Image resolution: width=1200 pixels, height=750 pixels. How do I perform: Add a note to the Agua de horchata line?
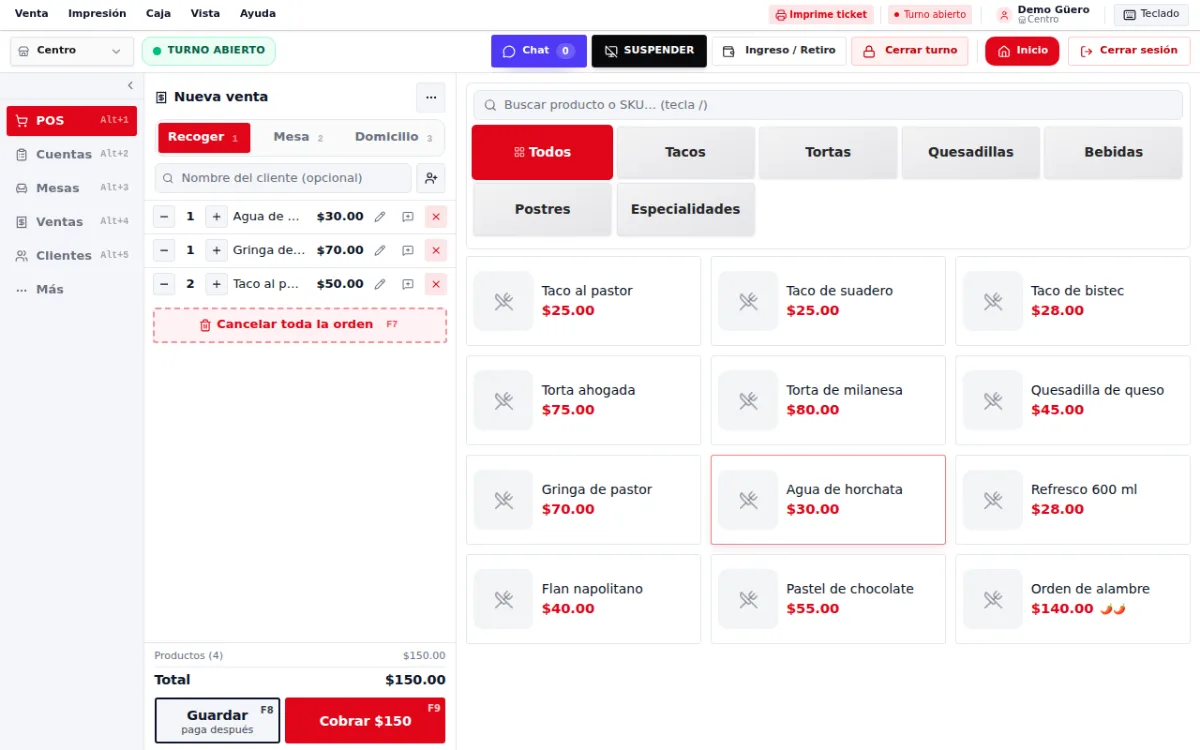pyautogui.click(x=408, y=217)
